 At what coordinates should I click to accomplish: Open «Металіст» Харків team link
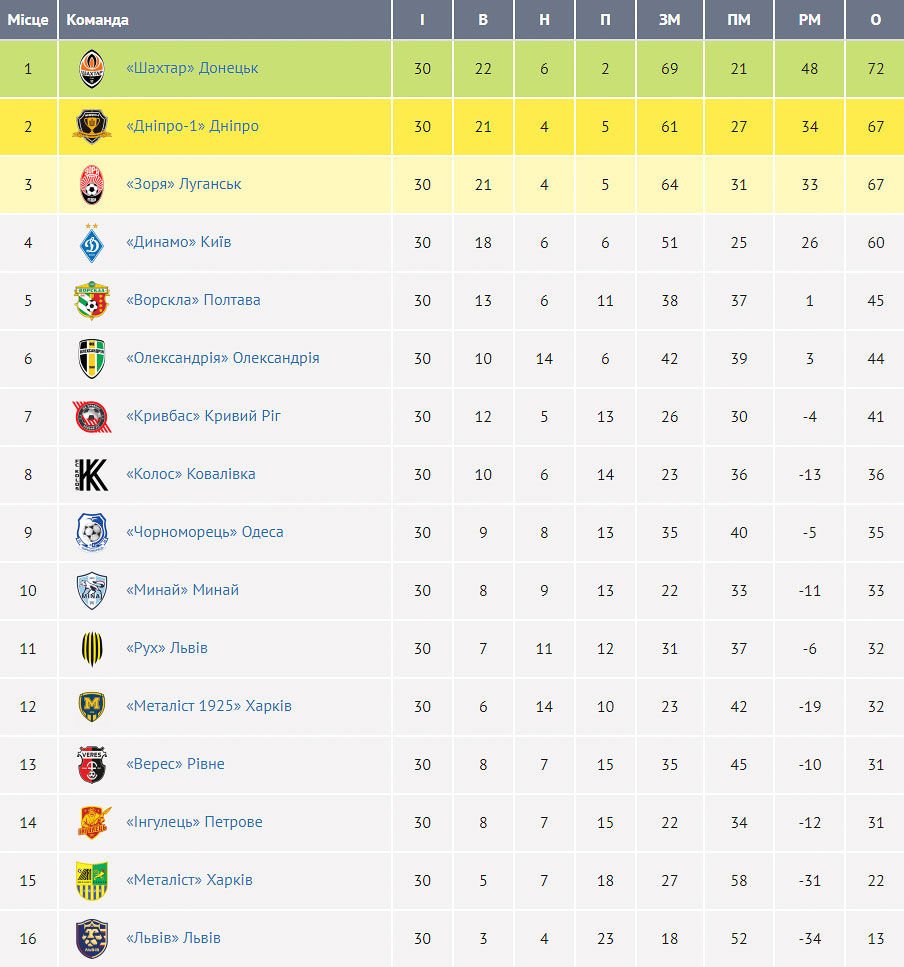tap(189, 879)
